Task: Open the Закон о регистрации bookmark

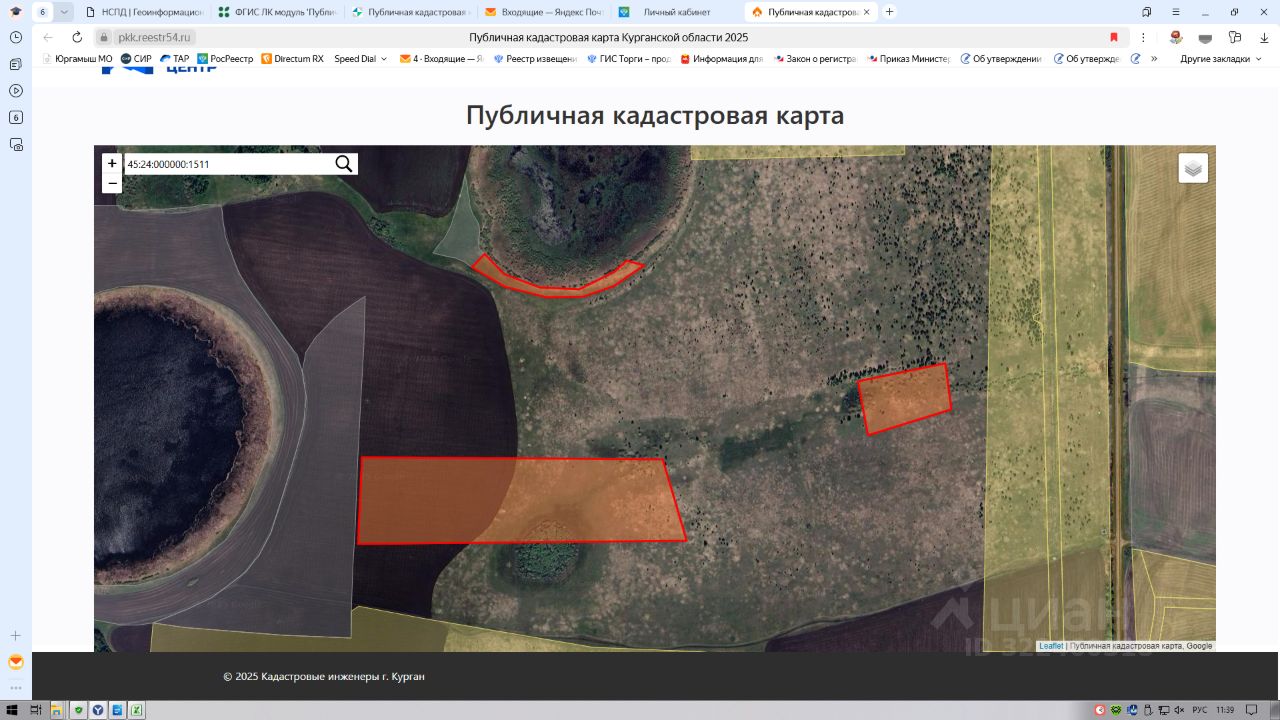Action: 814,59
